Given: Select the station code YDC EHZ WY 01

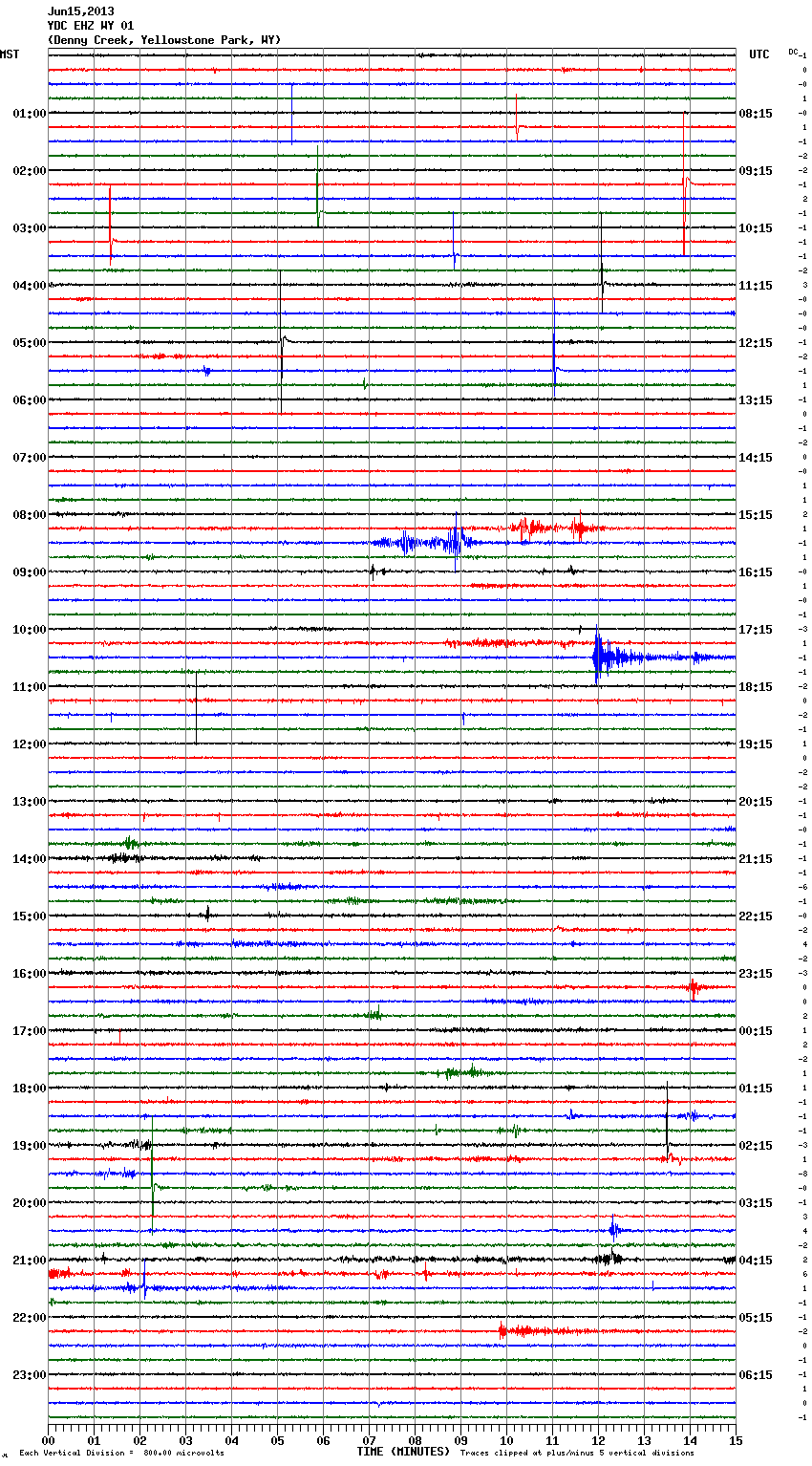Looking at the screenshot, I should [91, 26].
